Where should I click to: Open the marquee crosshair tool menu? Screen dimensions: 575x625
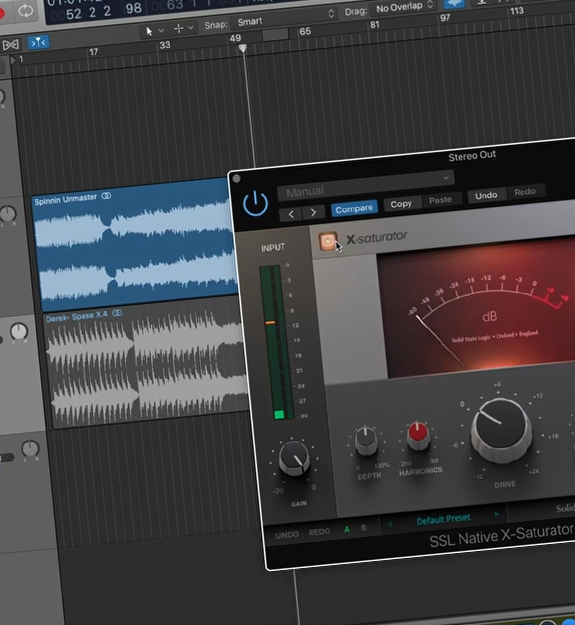pyautogui.click(x=183, y=28)
